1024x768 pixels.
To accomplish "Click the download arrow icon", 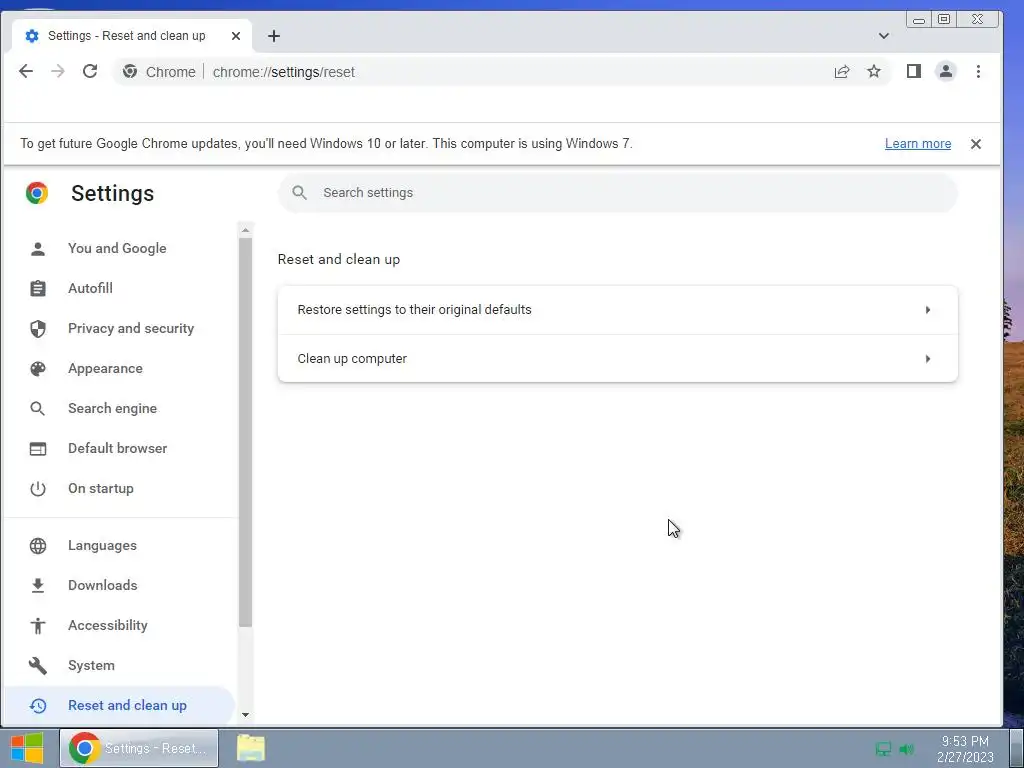I will [x=38, y=585].
